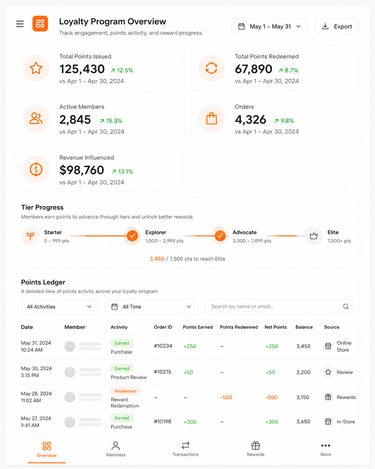Click the In-Store source icon
This screenshot has height=469, width=375.
(x=328, y=422)
